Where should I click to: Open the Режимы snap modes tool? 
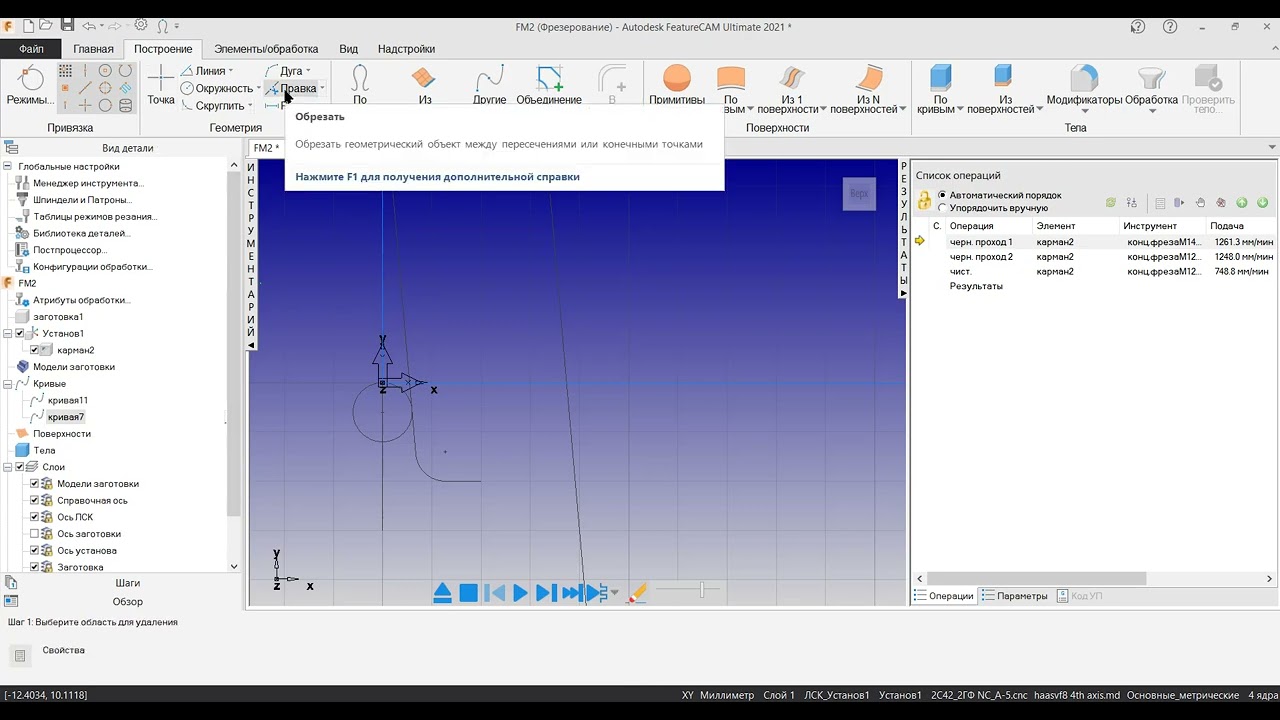point(31,85)
